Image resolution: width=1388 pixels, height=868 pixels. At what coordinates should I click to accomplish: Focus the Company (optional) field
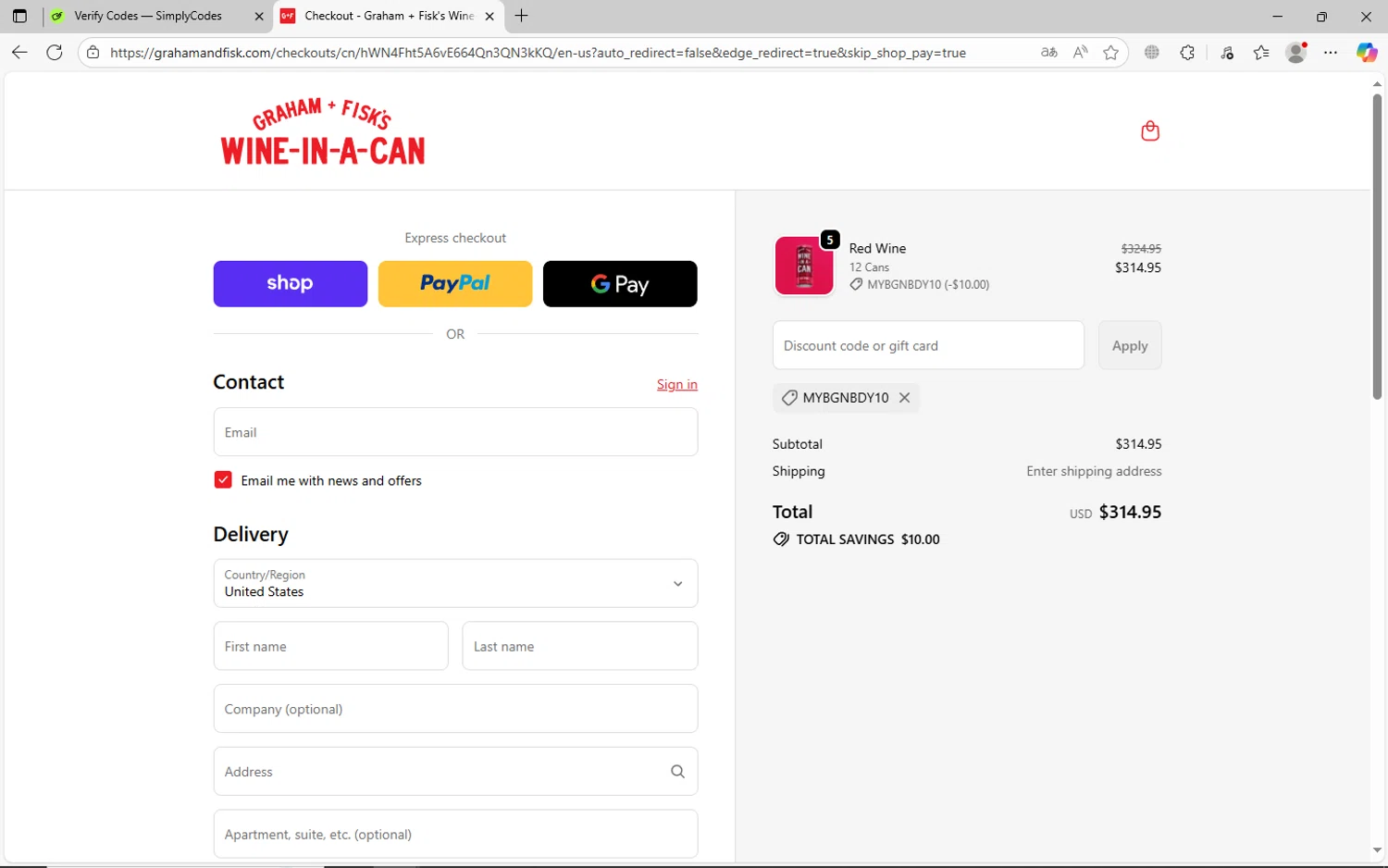coord(455,709)
